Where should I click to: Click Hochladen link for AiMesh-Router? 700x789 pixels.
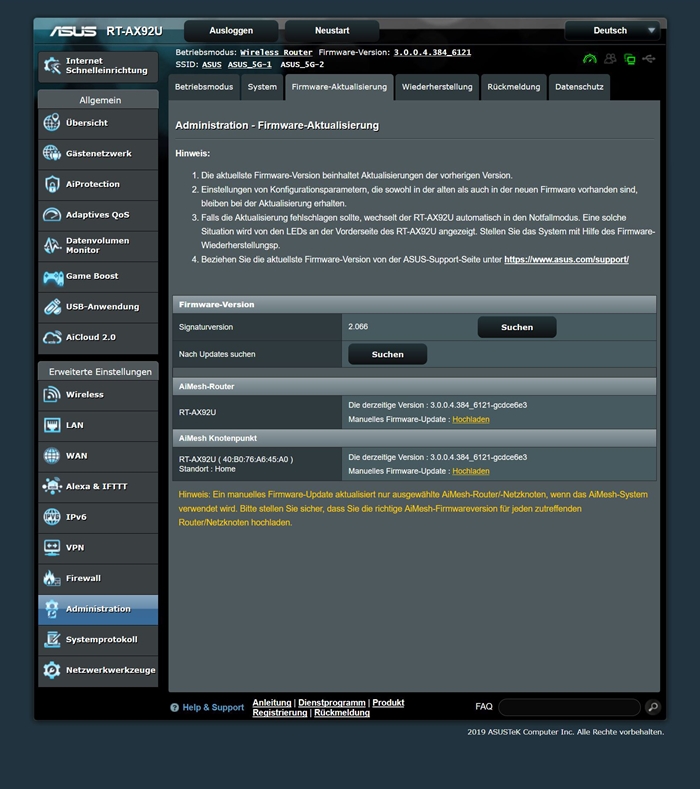tap(471, 419)
